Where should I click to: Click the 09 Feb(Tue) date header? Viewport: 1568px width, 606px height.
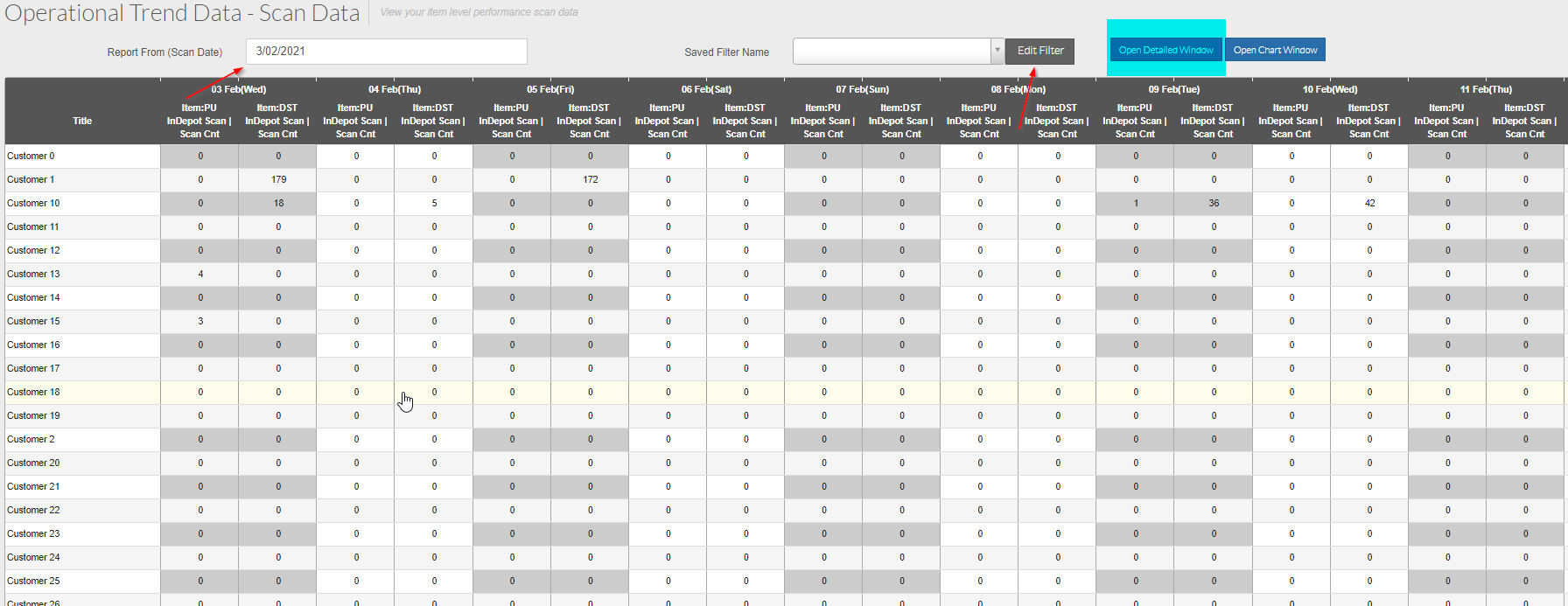[1174, 89]
